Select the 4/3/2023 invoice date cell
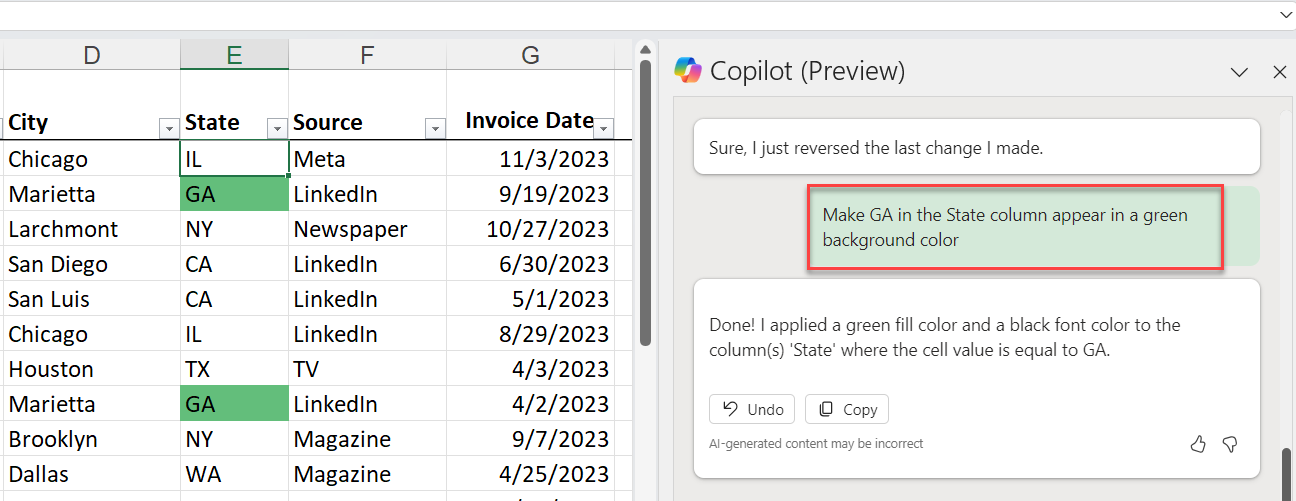This screenshot has width=1296, height=501. (530, 369)
